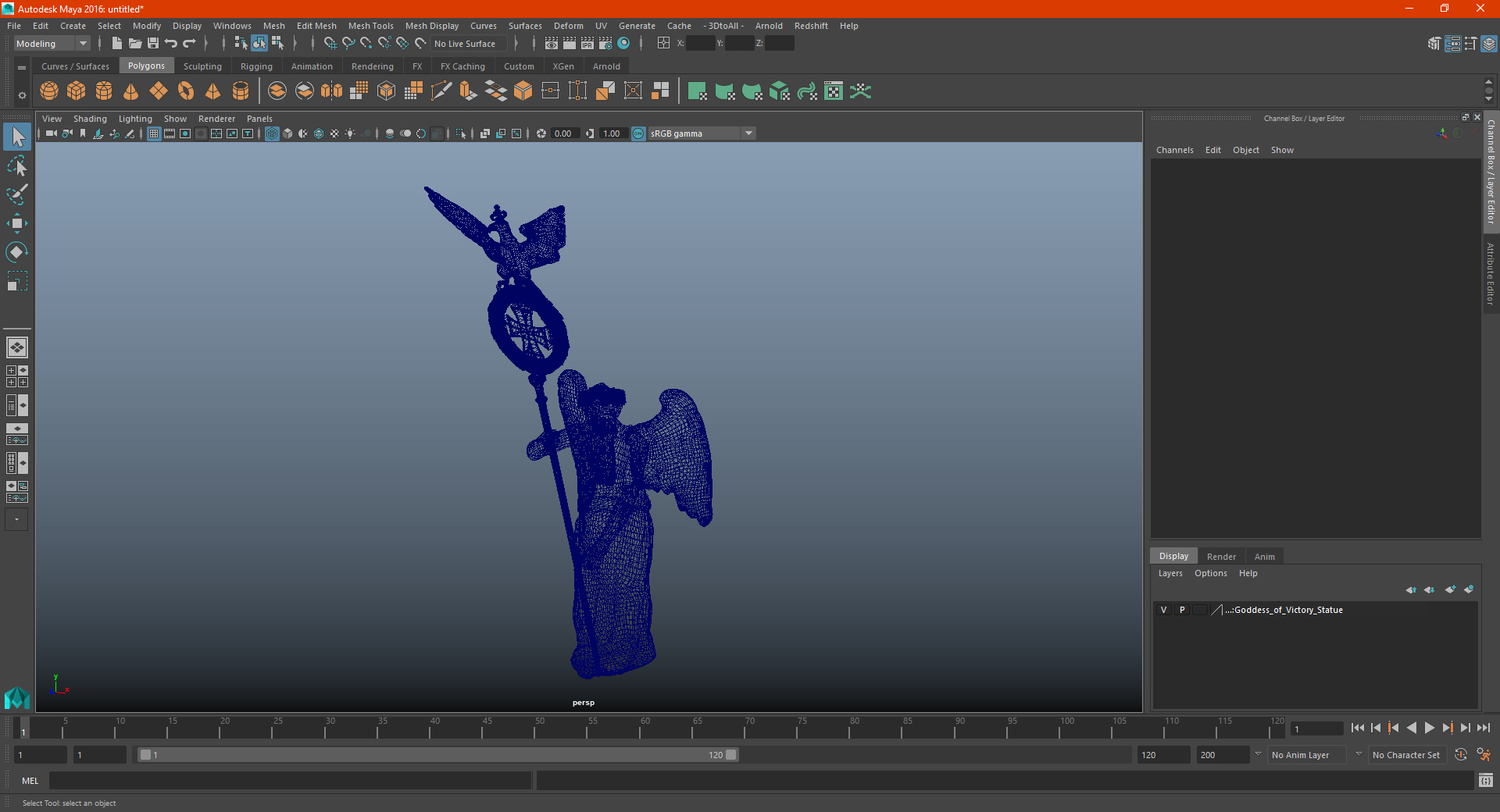Toggle playback P box of statue layer

click(1182, 610)
